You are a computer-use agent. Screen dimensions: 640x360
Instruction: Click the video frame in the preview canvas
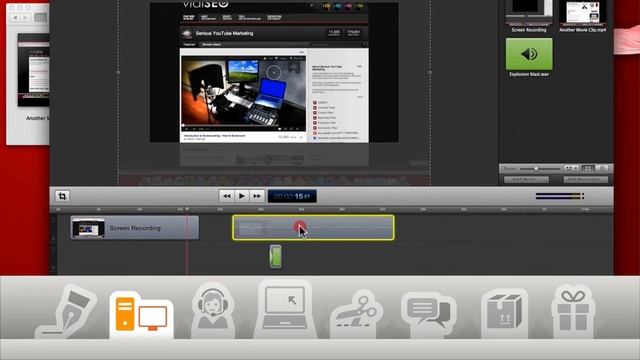pos(244,94)
